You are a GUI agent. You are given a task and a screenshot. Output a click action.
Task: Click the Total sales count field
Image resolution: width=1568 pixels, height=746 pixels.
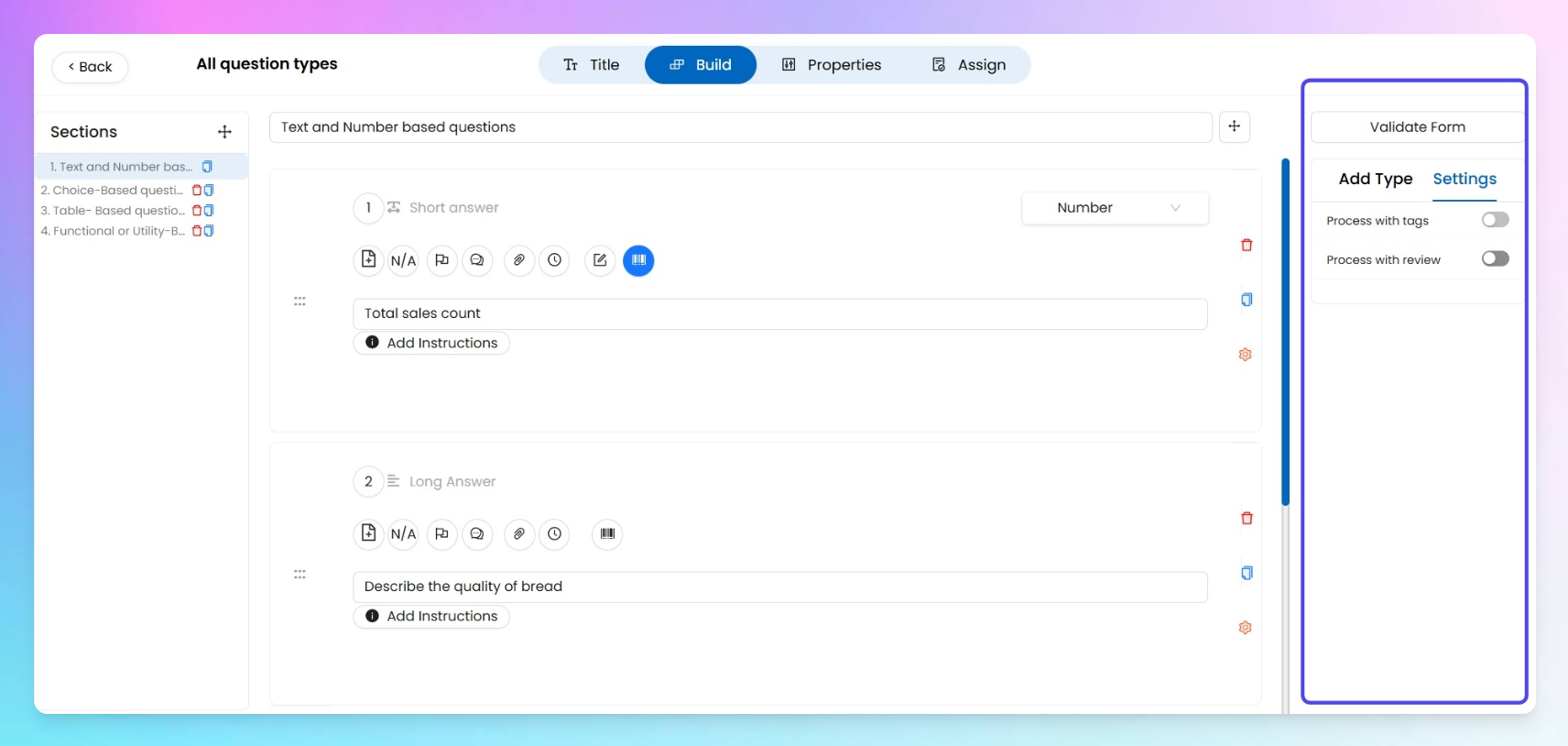[x=780, y=313]
